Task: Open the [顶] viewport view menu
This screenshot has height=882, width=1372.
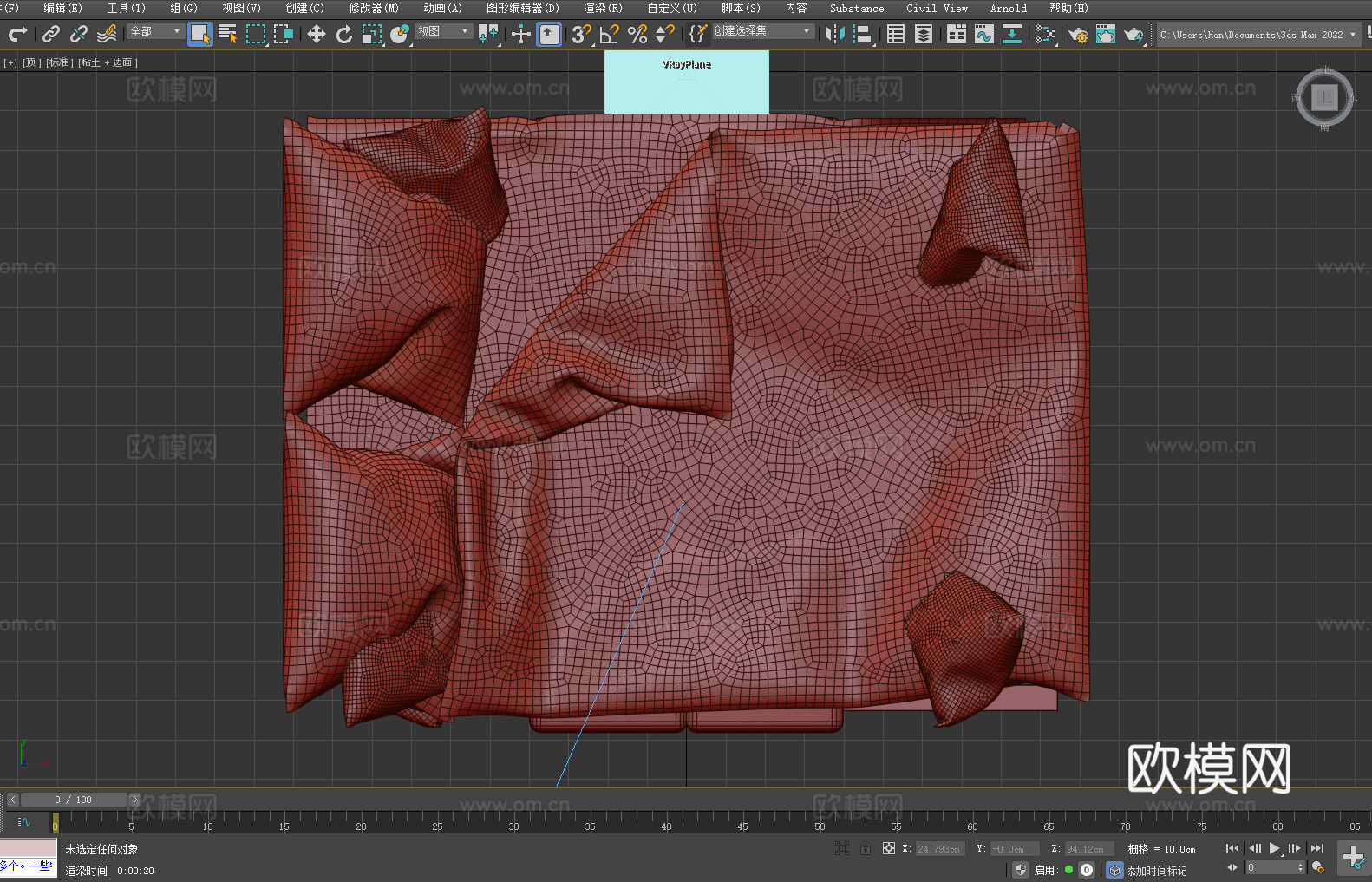Action: coord(31,62)
